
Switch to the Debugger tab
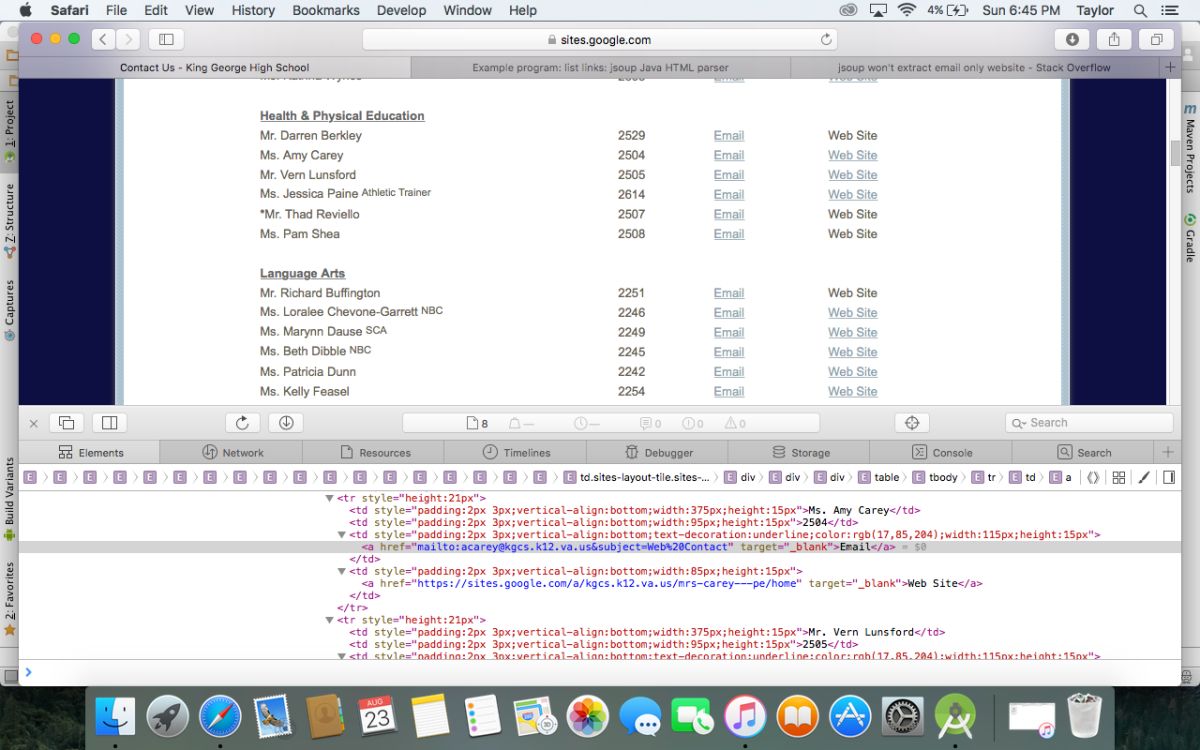point(658,452)
